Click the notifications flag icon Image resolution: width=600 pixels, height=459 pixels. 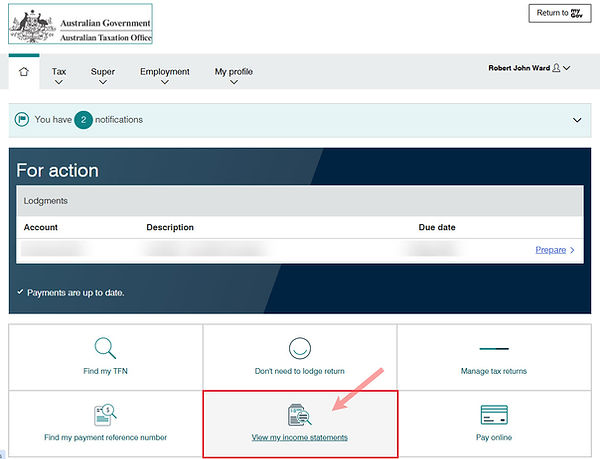point(22,119)
